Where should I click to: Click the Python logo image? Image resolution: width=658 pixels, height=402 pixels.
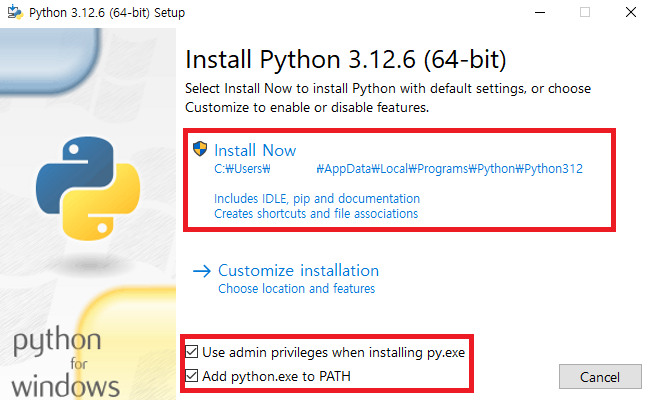(x=88, y=188)
